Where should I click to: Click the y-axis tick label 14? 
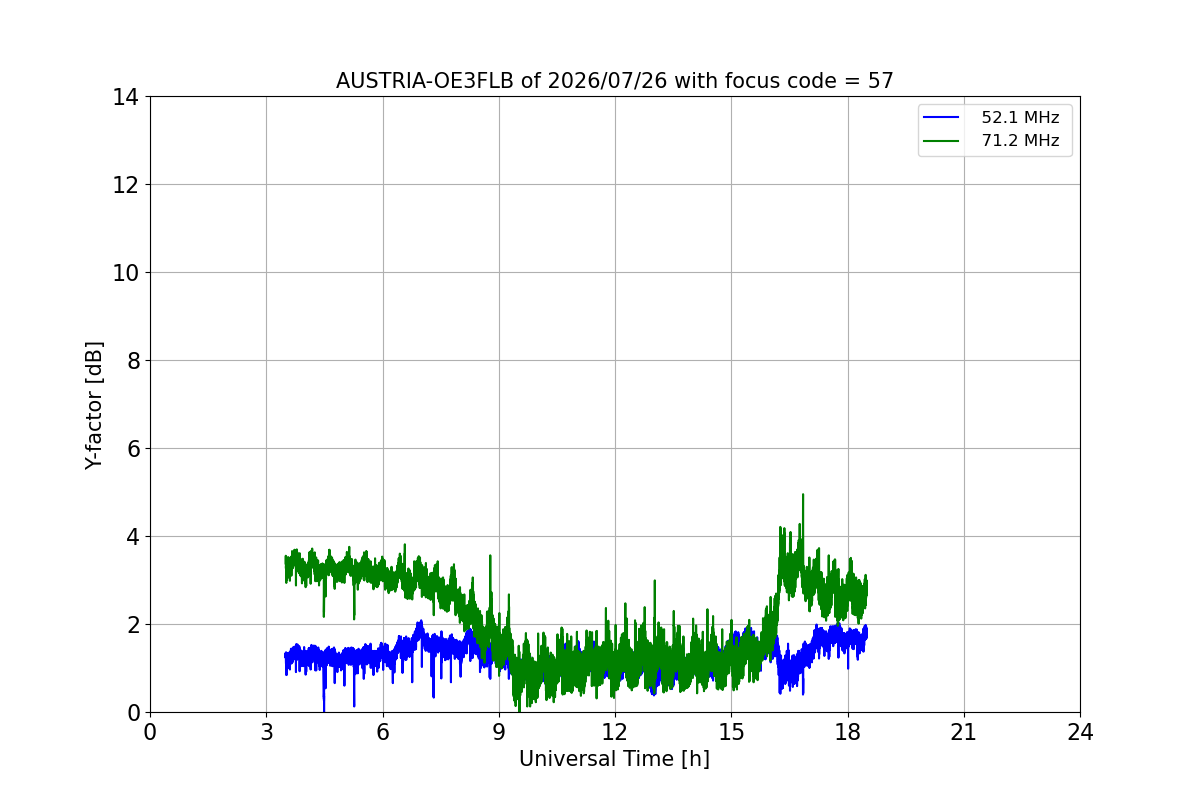click(x=126, y=97)
